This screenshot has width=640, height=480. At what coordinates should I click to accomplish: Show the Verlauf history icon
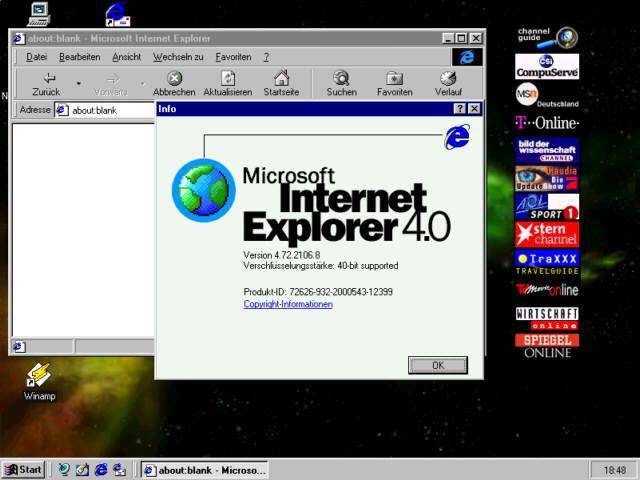click(448, 78)
